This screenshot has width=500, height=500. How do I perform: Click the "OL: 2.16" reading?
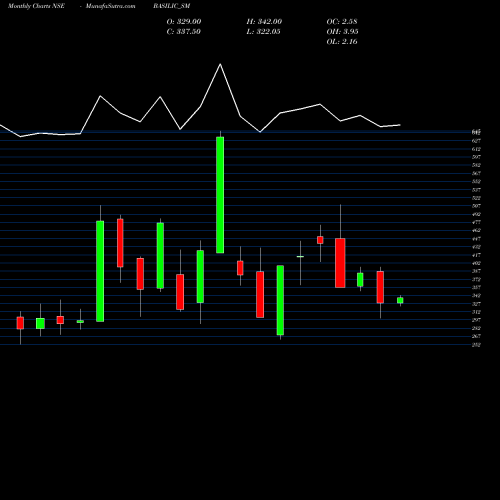pos(342,41)
